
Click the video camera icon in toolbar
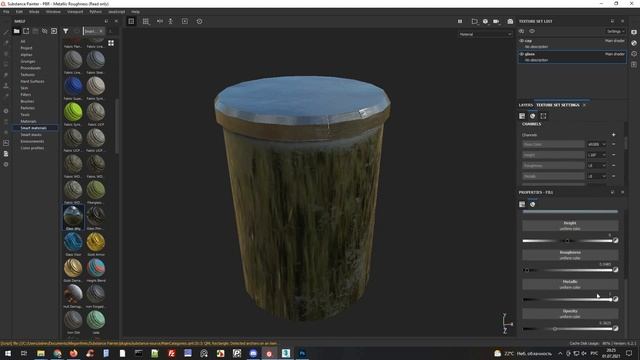tap(496, 21)
